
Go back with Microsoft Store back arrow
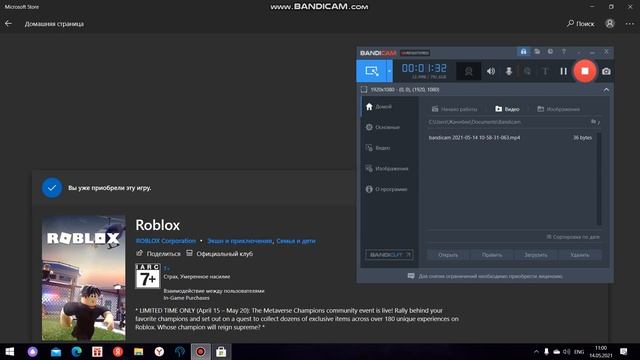click(8, 24)
